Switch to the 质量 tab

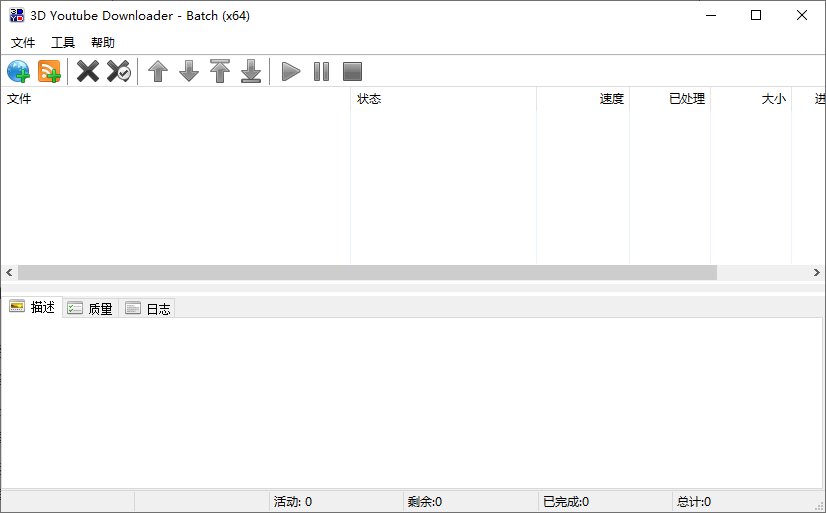tap(90, 309)
